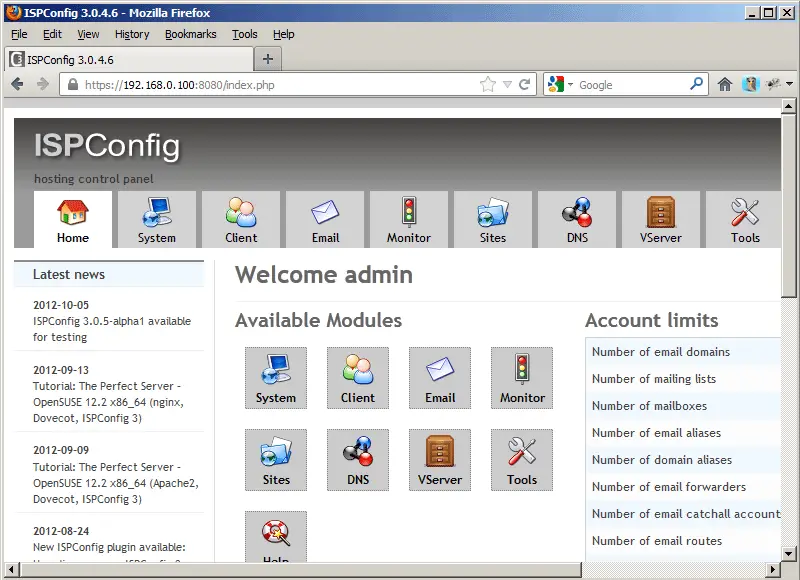
Task: Switch to the VServer tab in top navigation
Action: pos(661,220)
